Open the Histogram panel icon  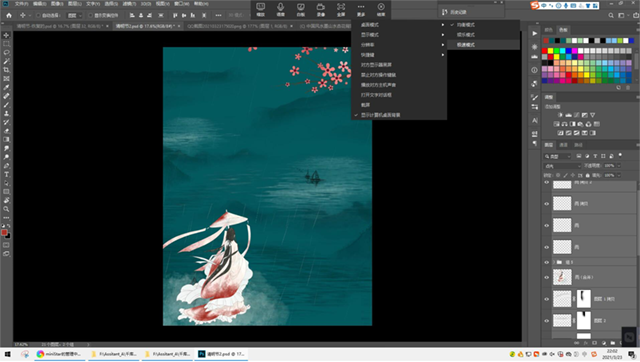coord(534,57)
